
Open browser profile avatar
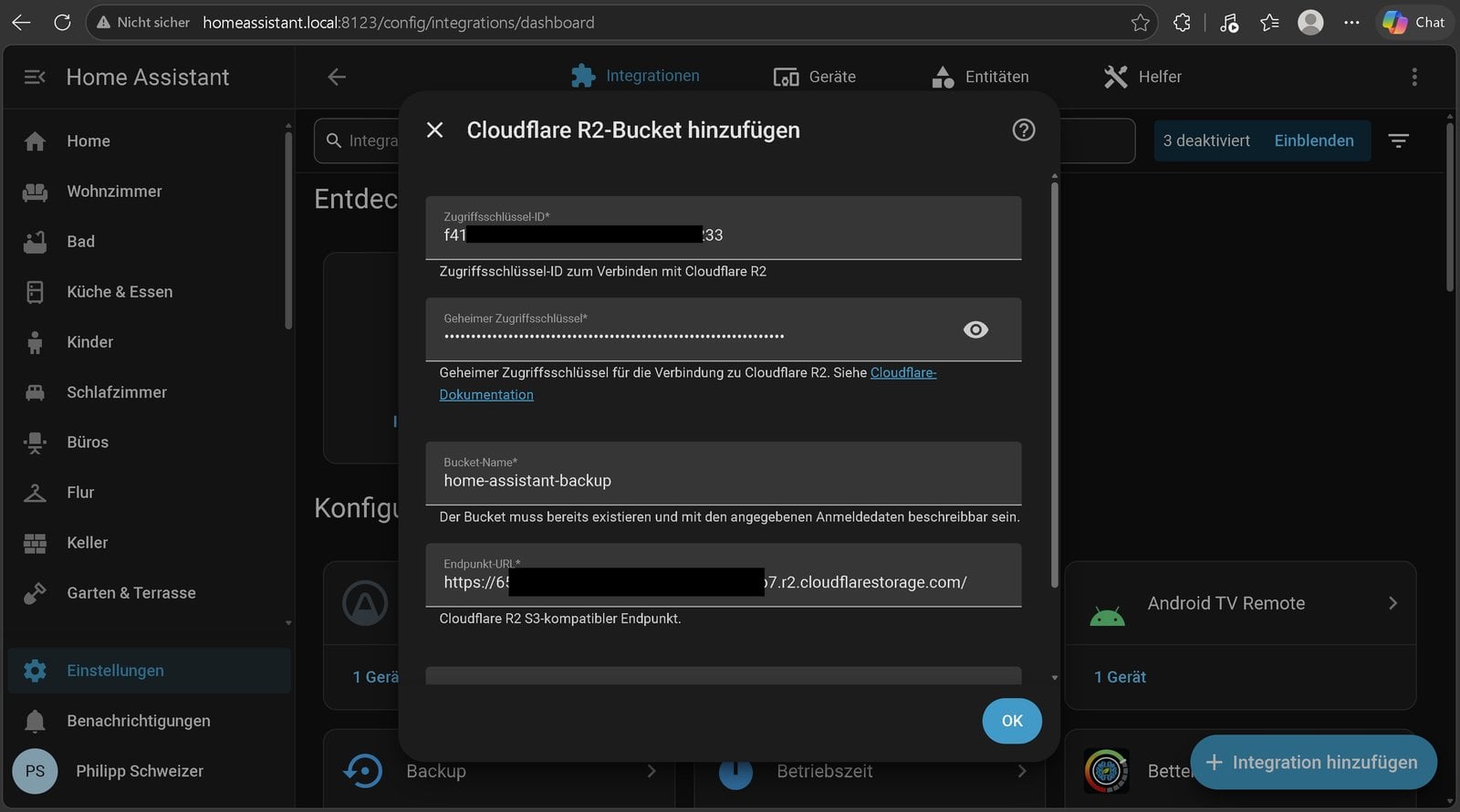pyautogui.click(x=1310, y=22)
